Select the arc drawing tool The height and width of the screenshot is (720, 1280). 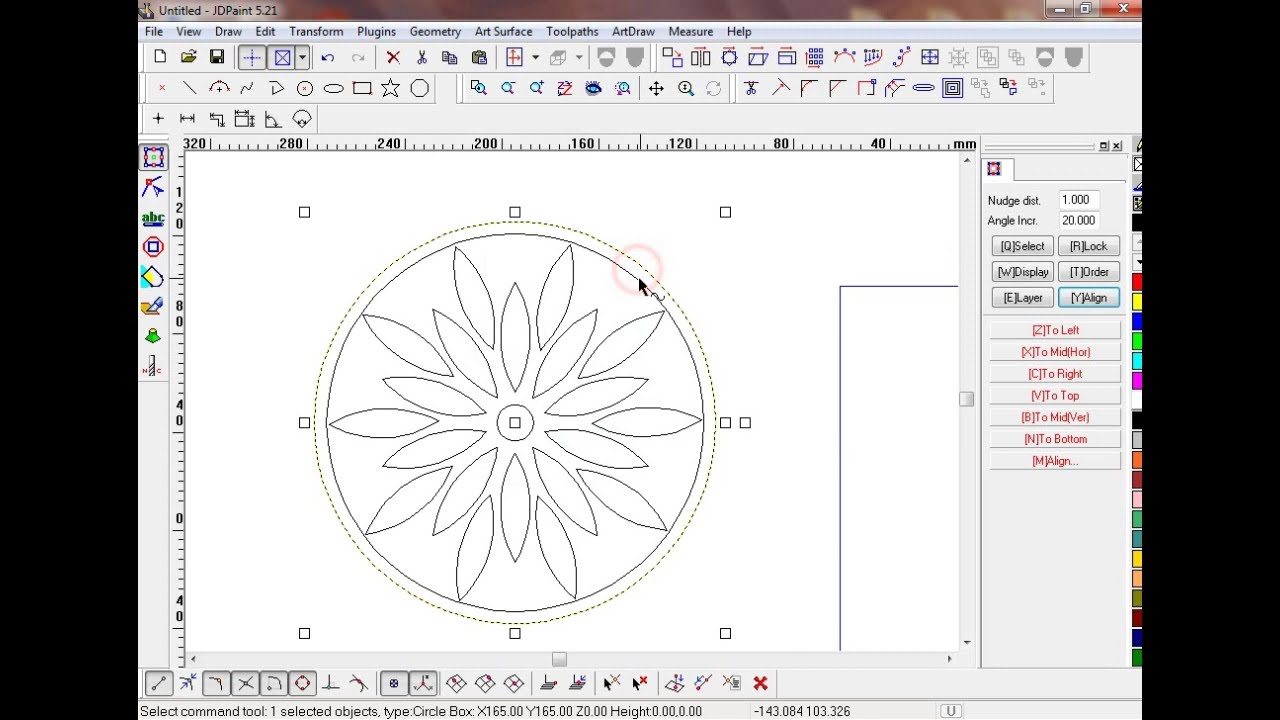(x=219, y=89)
